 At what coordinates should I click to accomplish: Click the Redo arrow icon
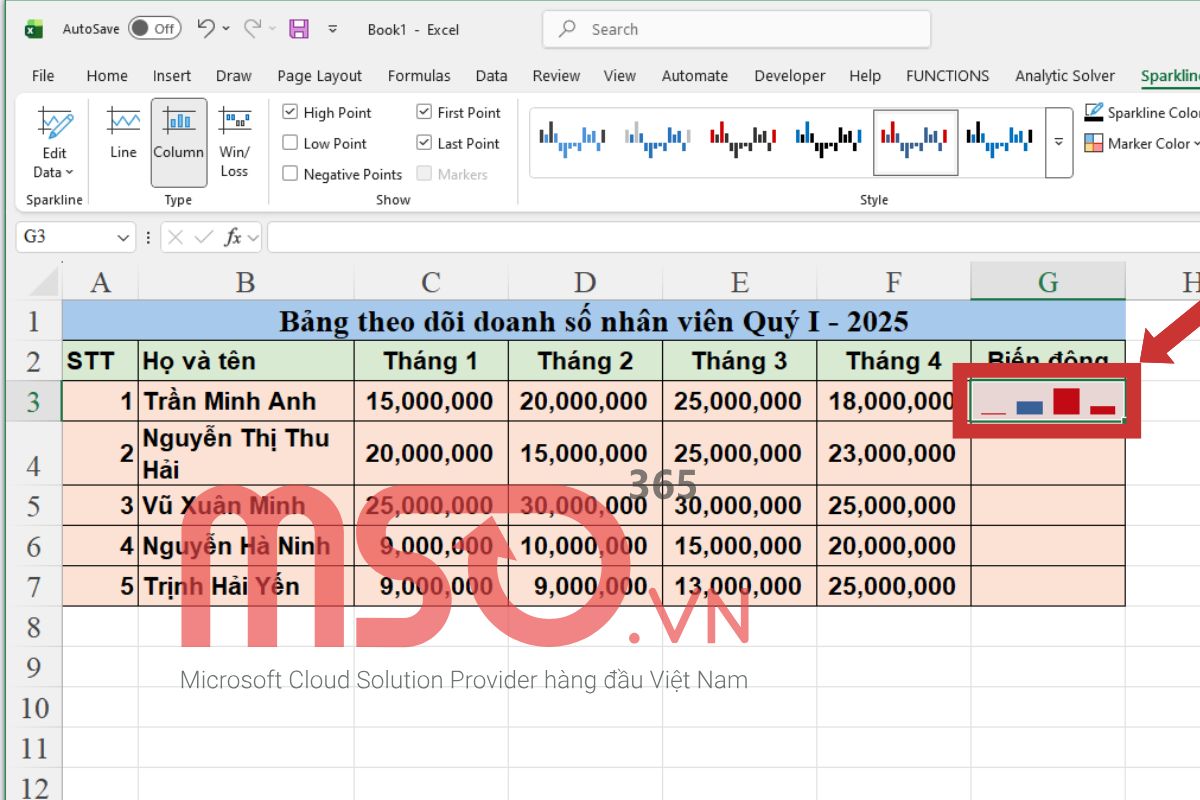(252, 29)
